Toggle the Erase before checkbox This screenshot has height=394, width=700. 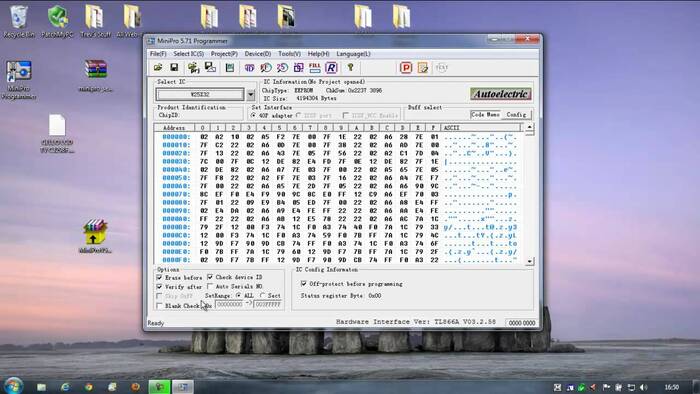(x=159, y=278)
